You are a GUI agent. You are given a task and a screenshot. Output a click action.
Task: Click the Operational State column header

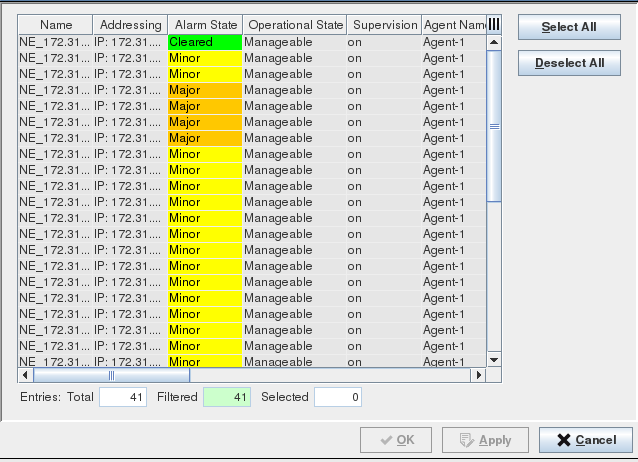pos(294,24)
